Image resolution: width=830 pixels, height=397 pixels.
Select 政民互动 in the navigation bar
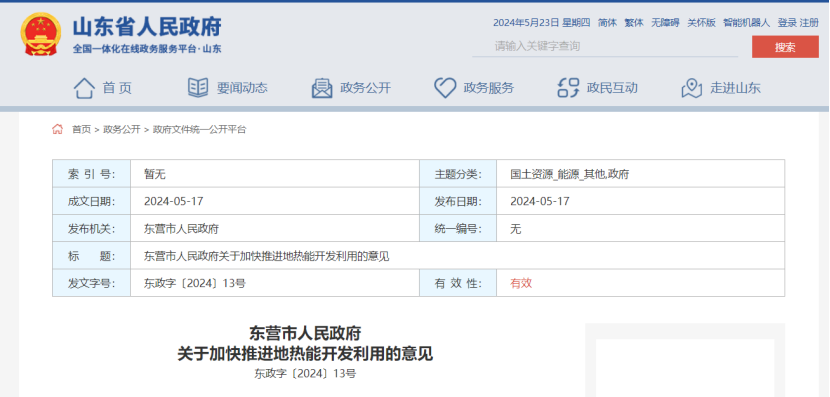click(612, 88)
